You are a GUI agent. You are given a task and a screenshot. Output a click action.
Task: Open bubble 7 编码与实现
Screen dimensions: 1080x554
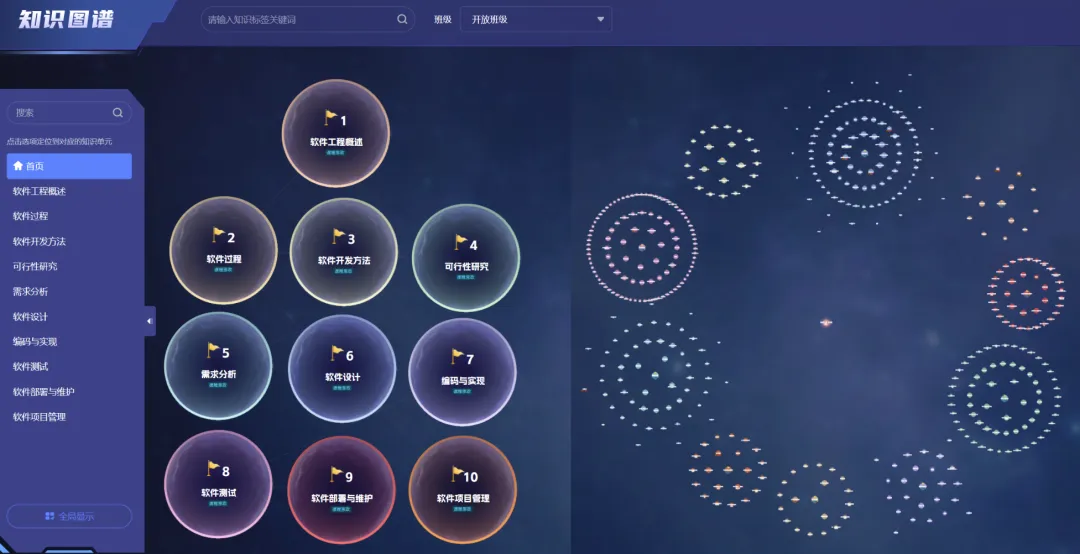pyautogui.click(x=462, y=372)
